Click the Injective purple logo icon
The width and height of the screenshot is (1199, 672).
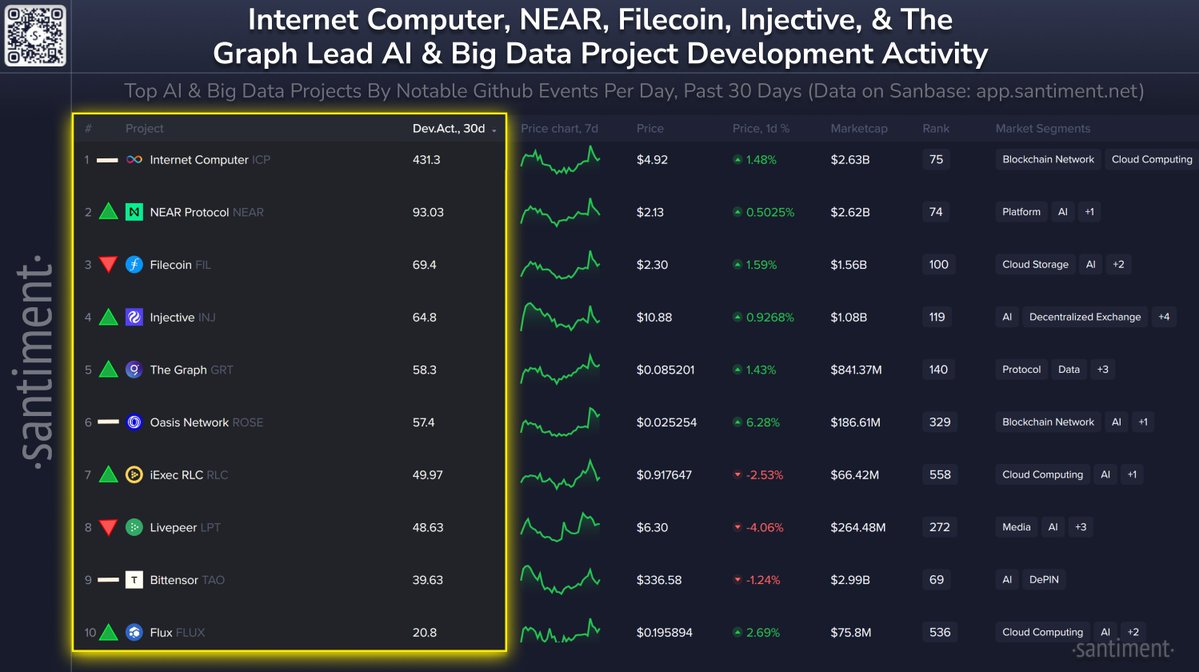(134, 317)
